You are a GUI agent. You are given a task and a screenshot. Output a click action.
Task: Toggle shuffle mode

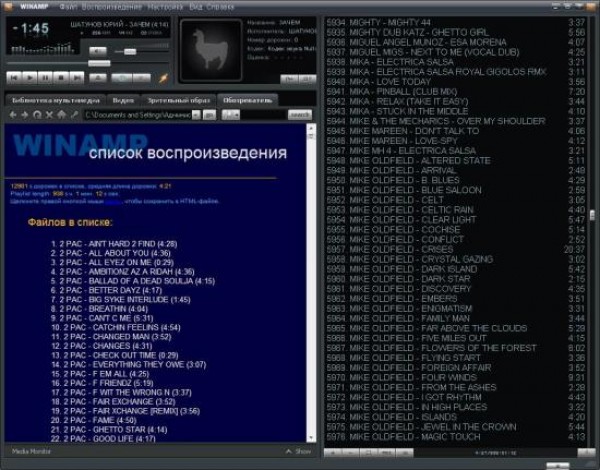(122, 78)
